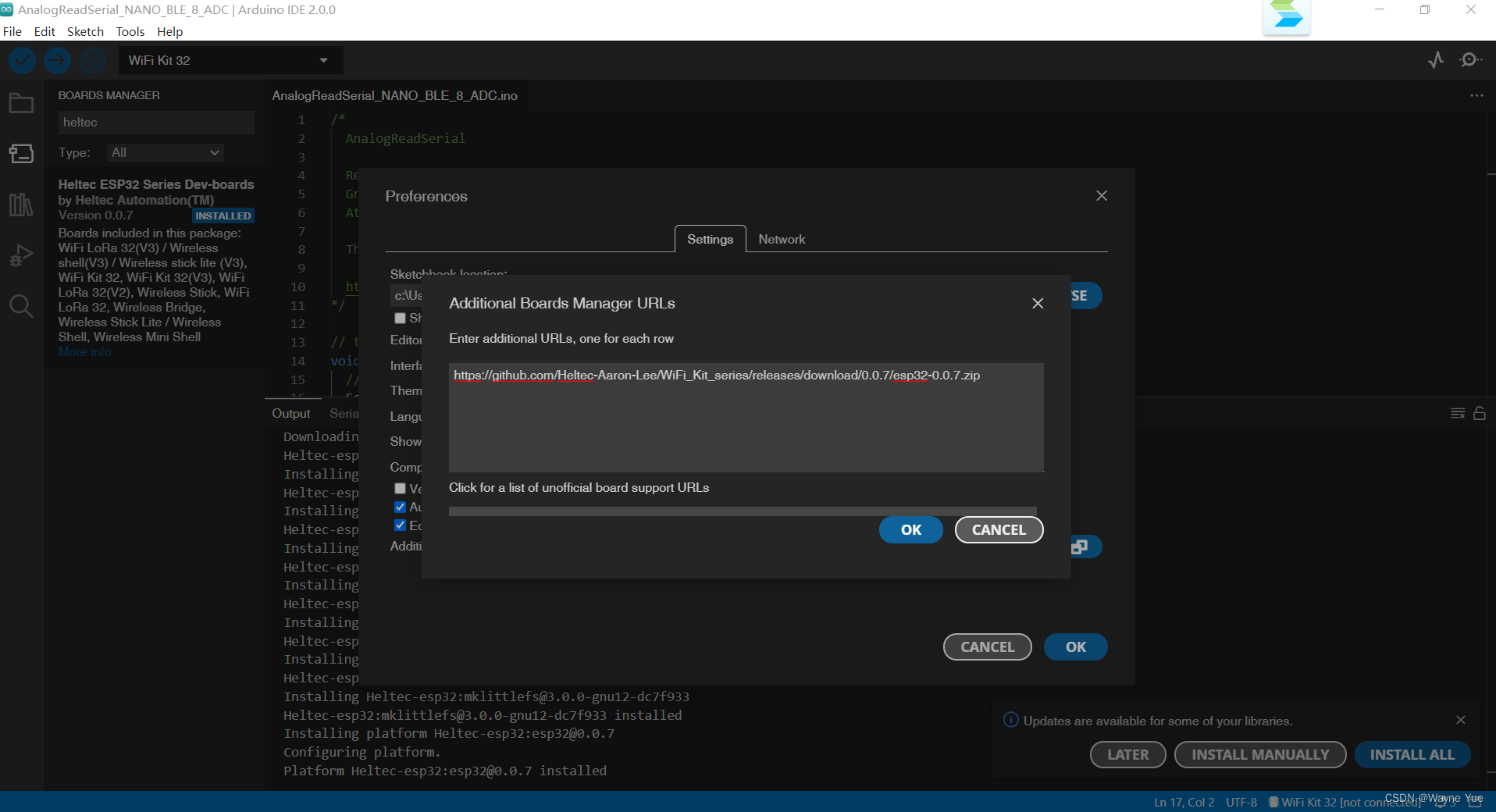This screenshot has height=812, width=1496.
Task: Click OK in the Additional Boards Manager URLs dialog
Action: [x=910, y=529]
